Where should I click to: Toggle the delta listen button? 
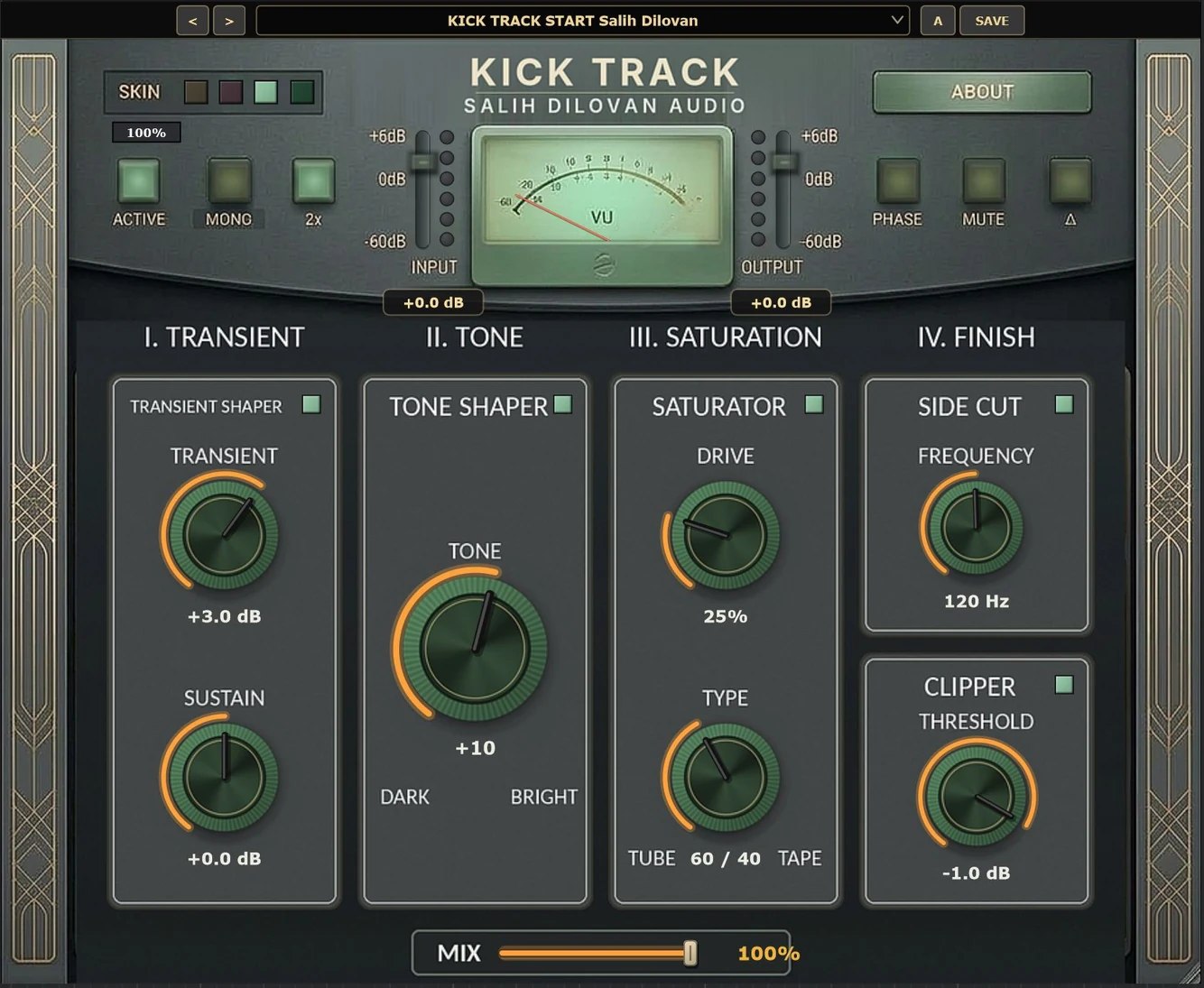[1070, 181]
